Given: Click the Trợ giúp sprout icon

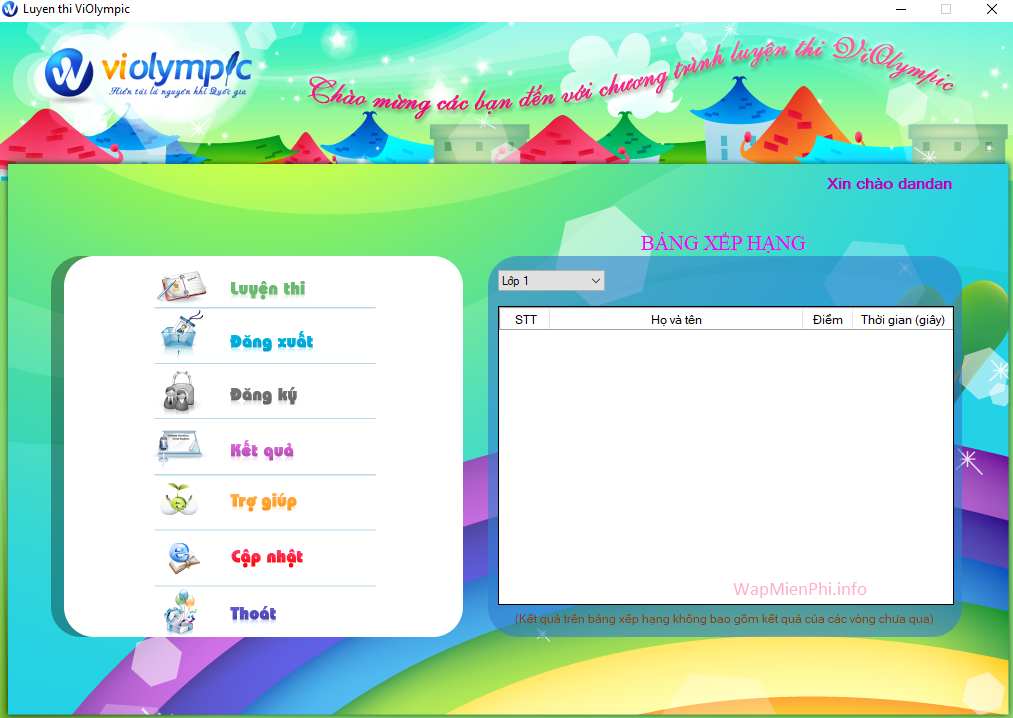Looking at the screenshot, I should [x=179, y=499].
